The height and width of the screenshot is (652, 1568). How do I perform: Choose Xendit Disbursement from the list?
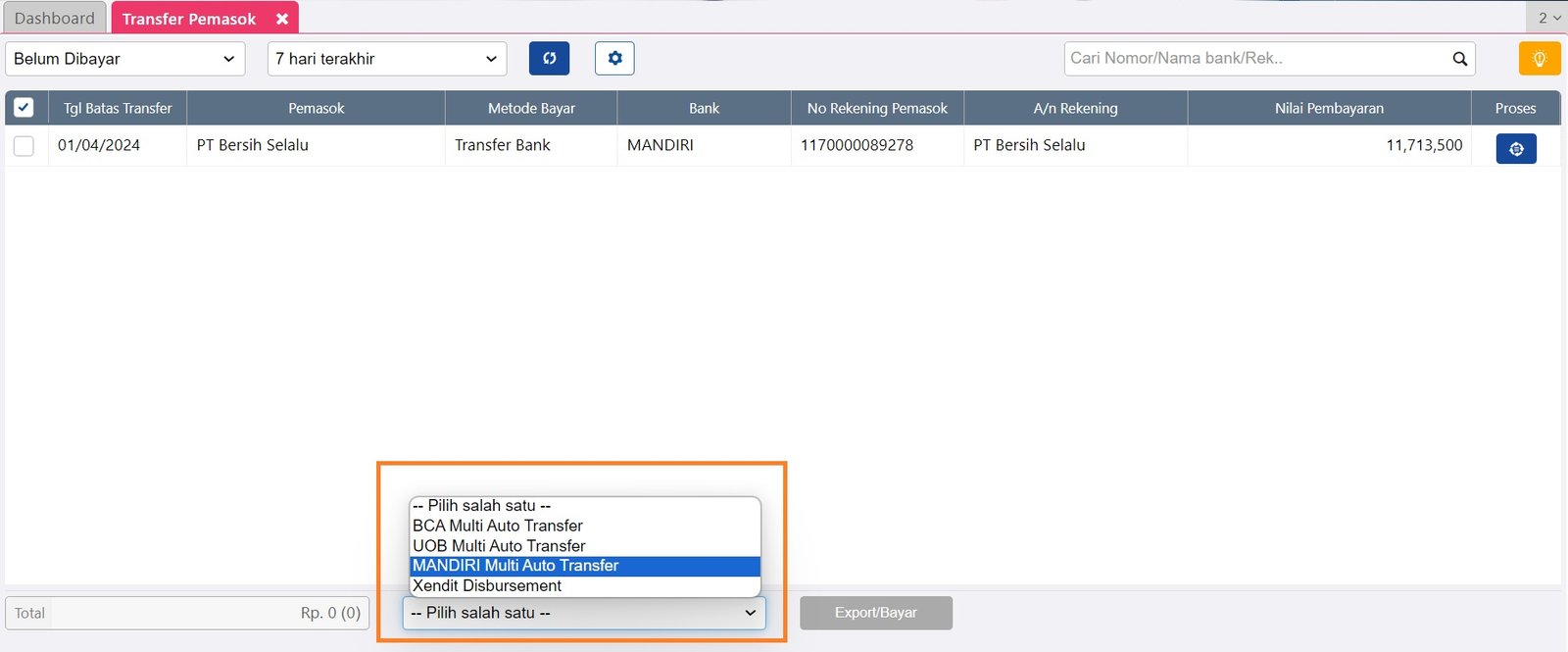487,586
